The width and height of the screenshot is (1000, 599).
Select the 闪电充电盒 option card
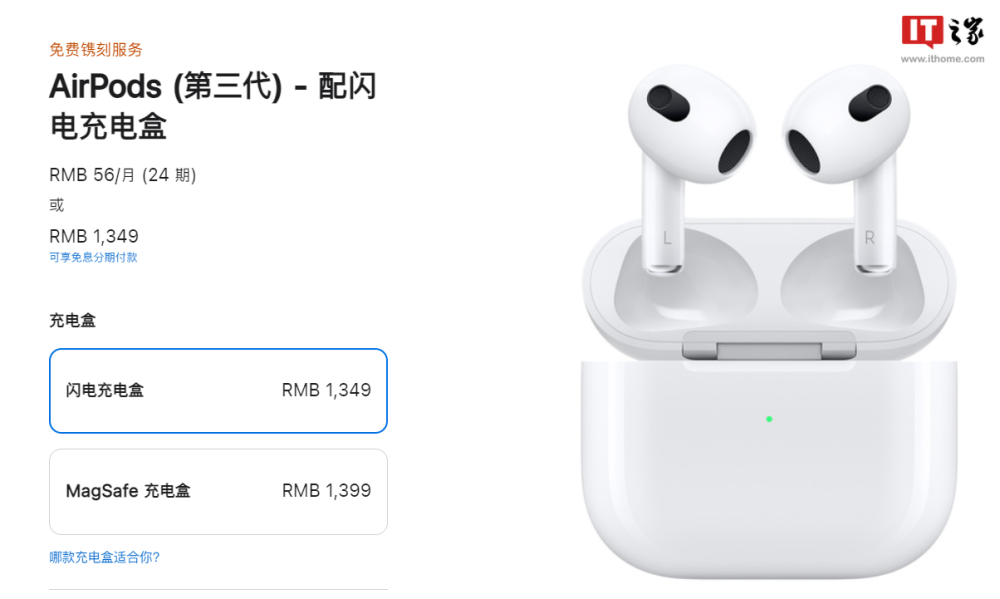[x=218, y=390]
